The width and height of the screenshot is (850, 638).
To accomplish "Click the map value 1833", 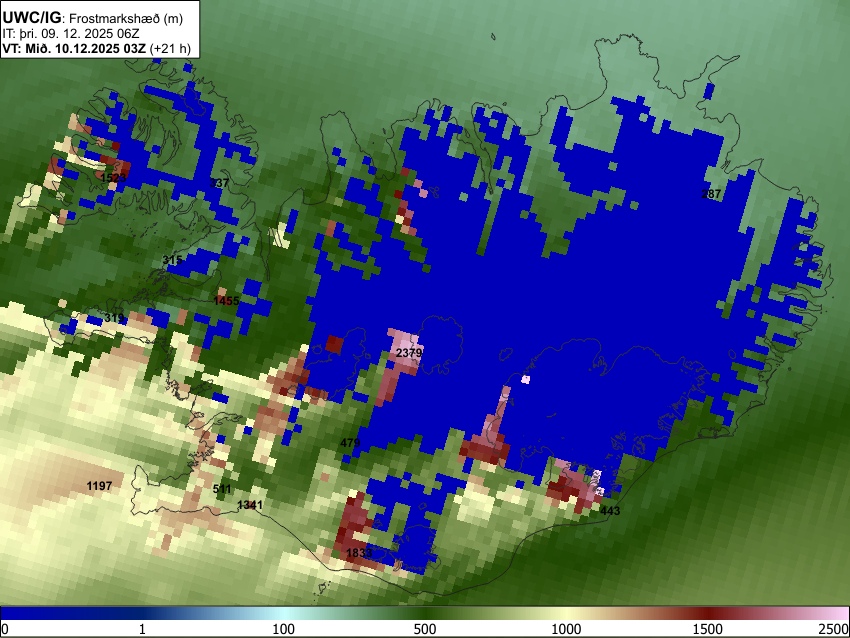I will 359,553.
